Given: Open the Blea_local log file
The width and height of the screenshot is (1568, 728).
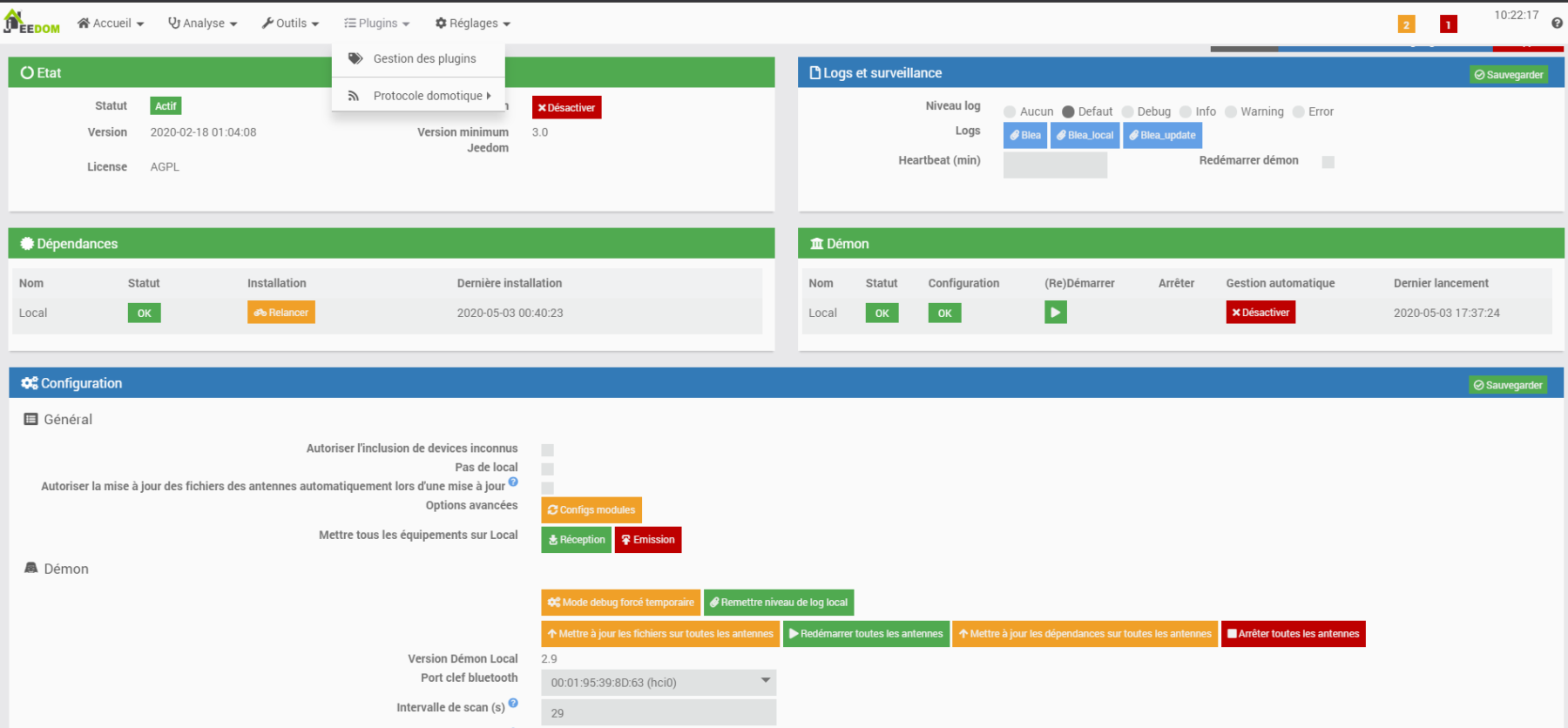Looking at the screenshot, I should coord(1085,135).
